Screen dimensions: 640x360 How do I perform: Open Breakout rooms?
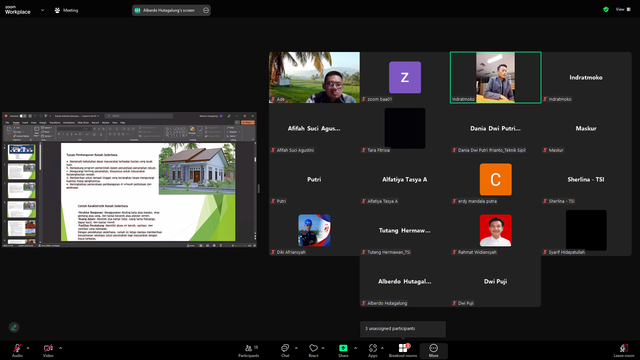[403, 350]
